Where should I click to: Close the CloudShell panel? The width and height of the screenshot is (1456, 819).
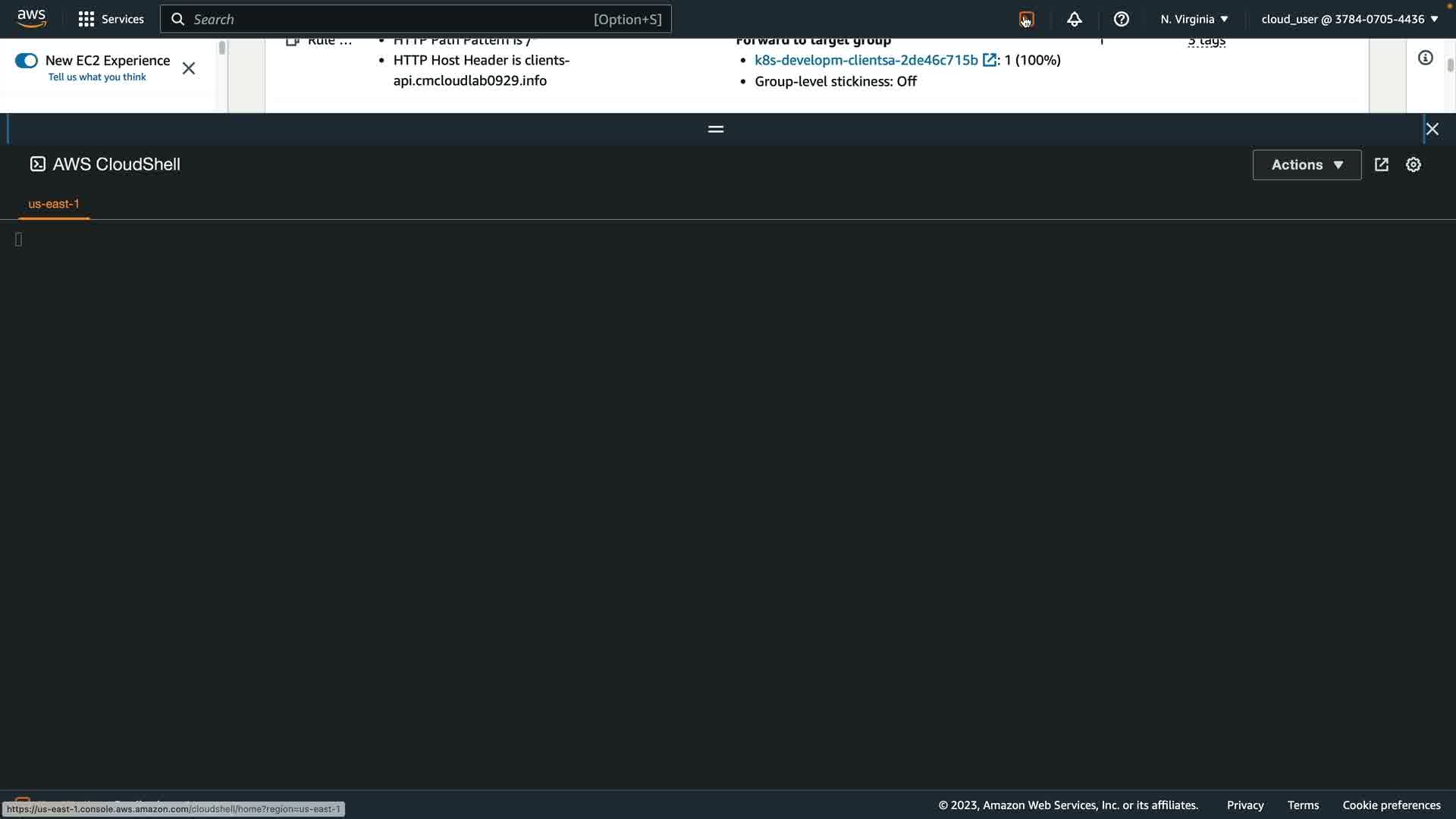click(x=1432, y=129)
